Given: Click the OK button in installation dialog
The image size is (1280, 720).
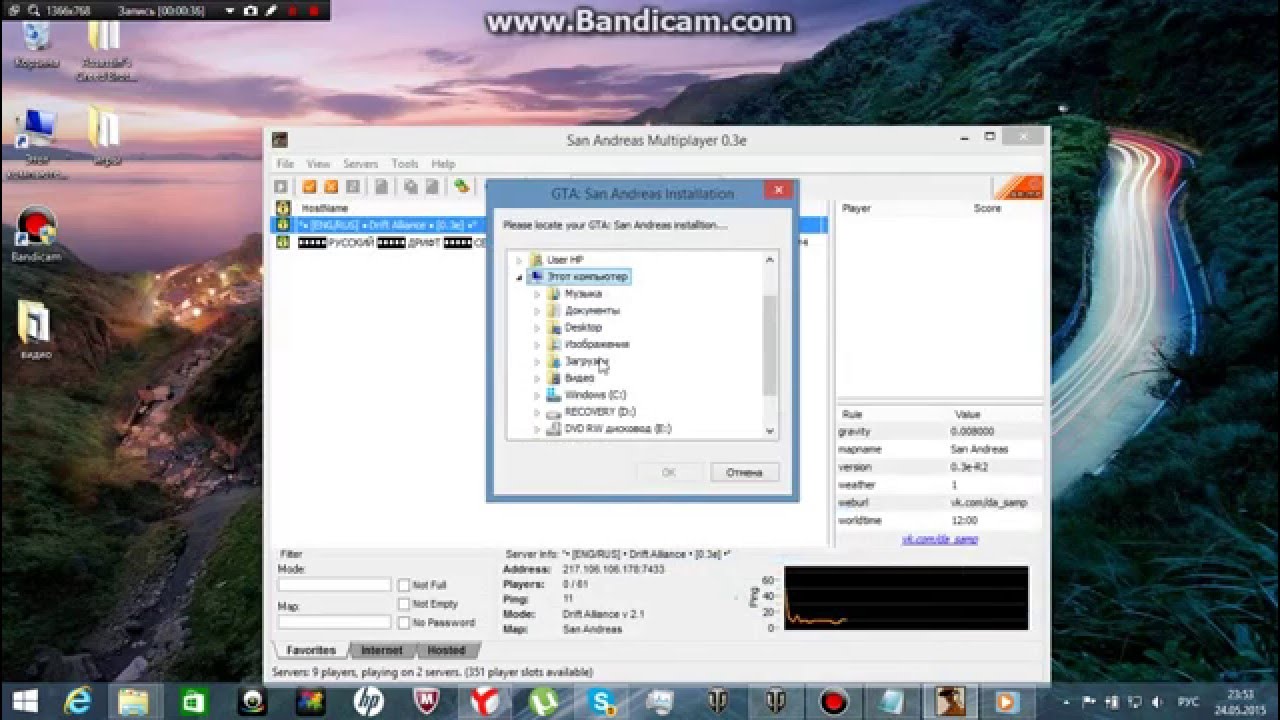Looking at the screenshot, I should (669, 472).
